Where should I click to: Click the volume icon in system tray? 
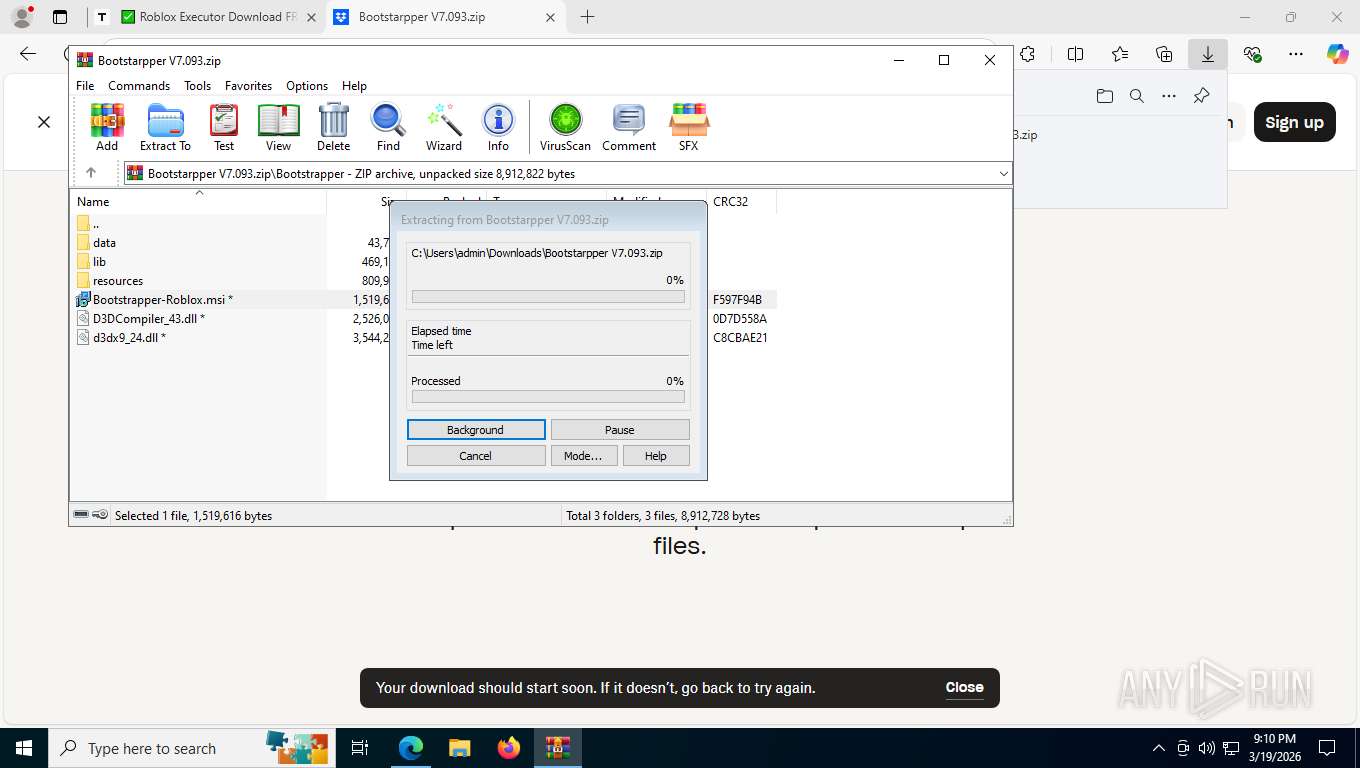click(x=1206, y=748)
